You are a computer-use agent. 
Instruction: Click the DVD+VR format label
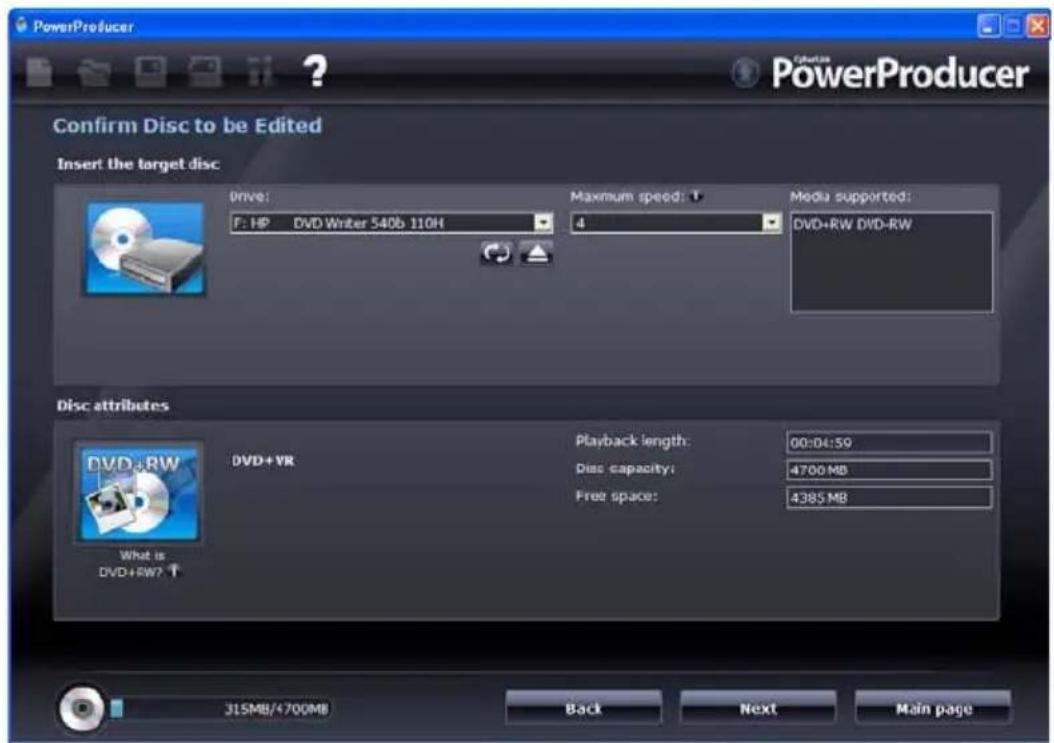[263, 461]
